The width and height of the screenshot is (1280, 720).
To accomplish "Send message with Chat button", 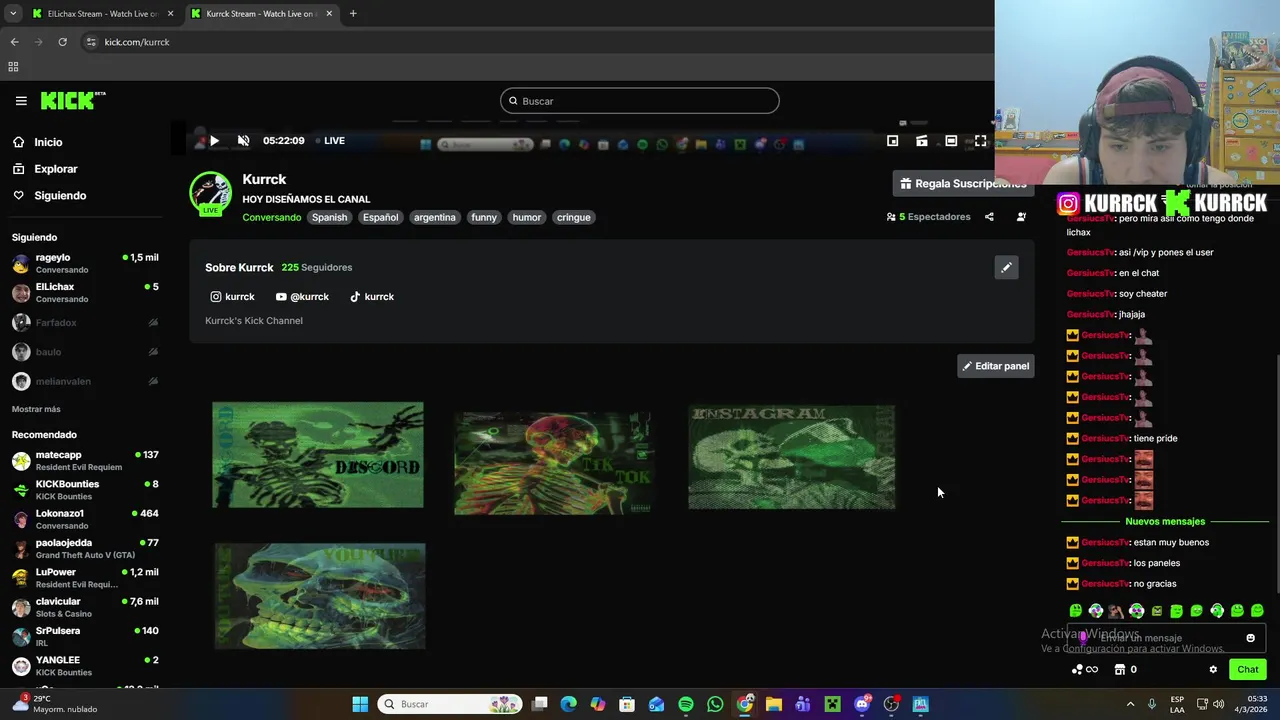I will [1248, 670].
